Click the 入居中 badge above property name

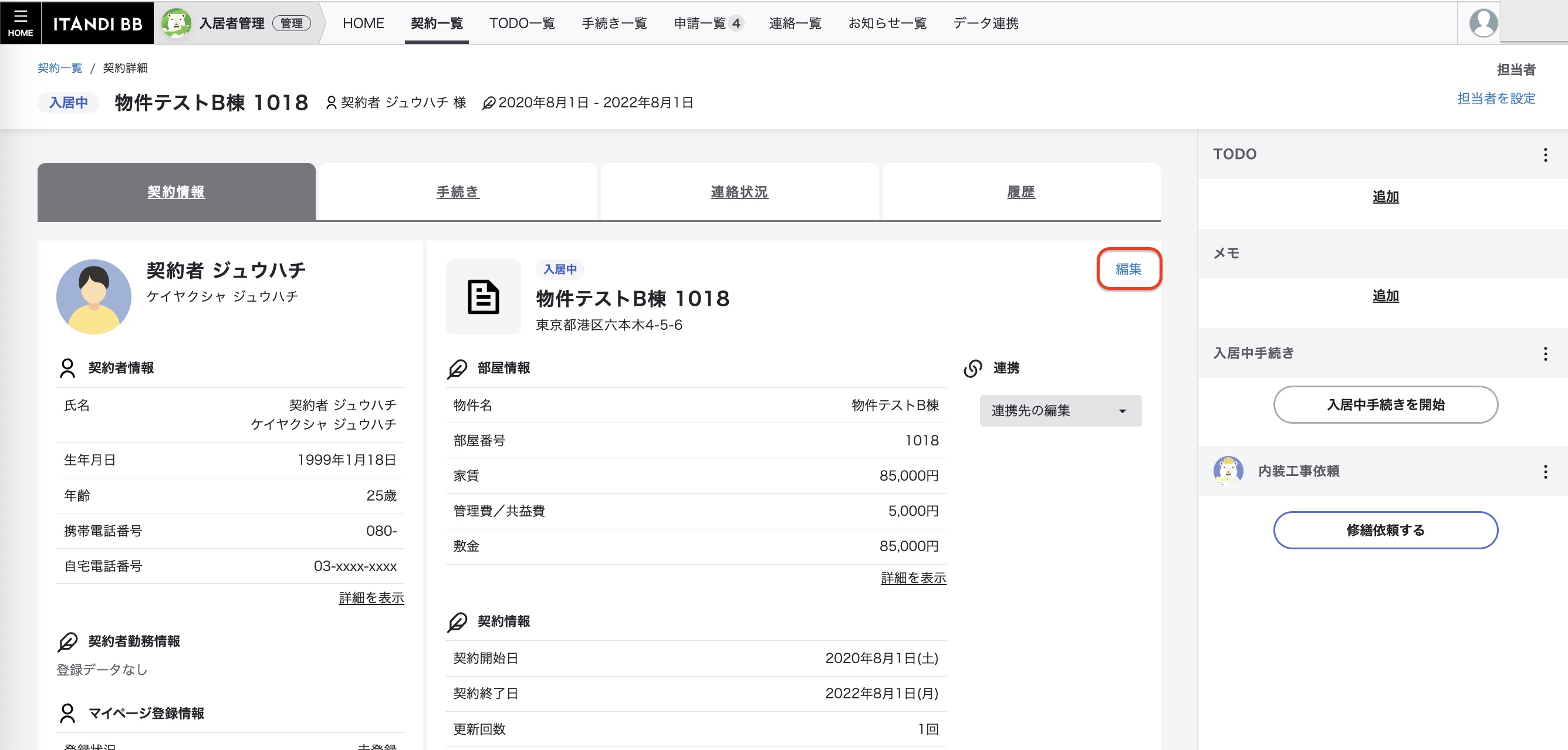pyautogui.click(x=560, y=269)
